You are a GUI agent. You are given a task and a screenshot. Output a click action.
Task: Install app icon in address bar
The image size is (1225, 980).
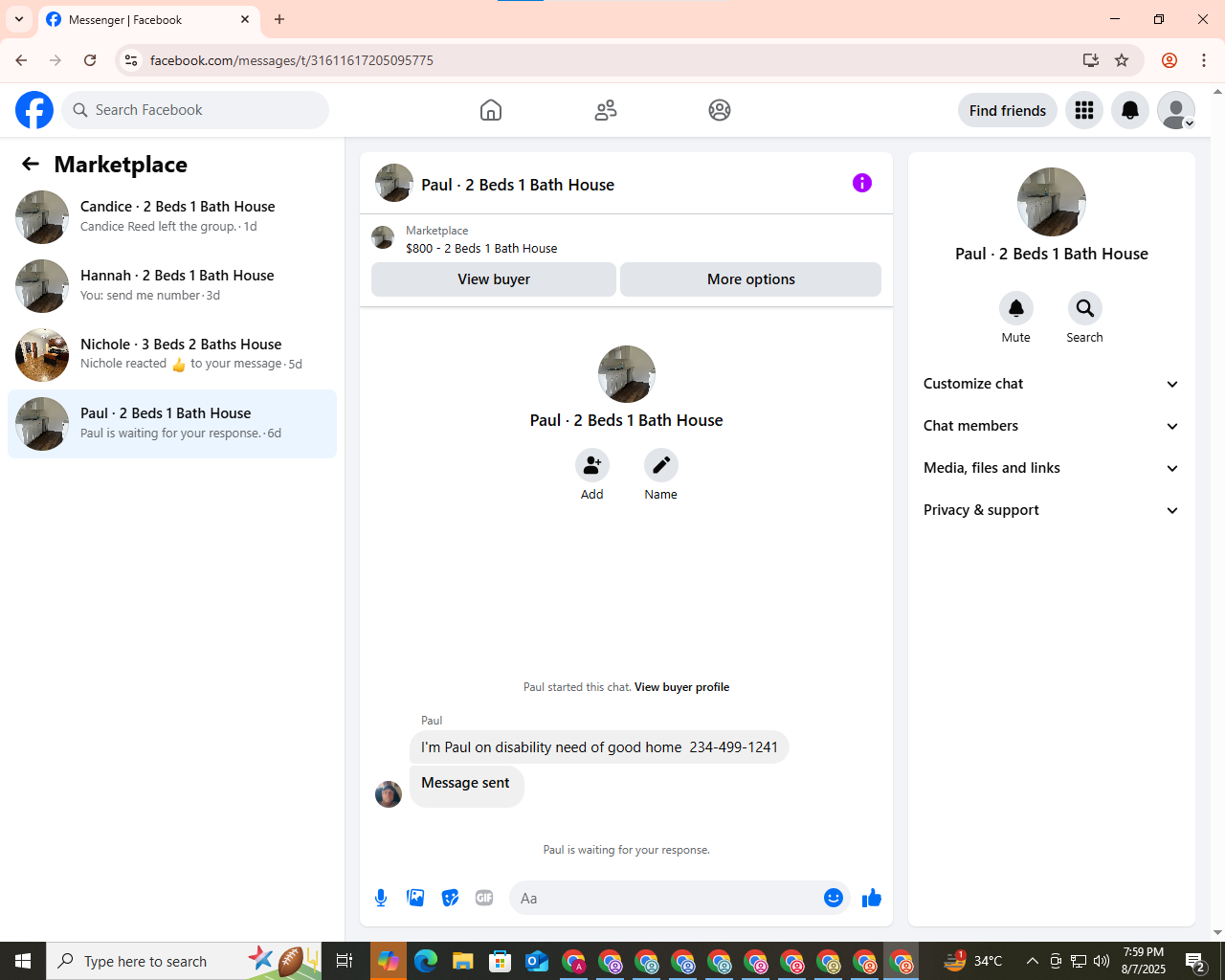tap(1090, 60)
